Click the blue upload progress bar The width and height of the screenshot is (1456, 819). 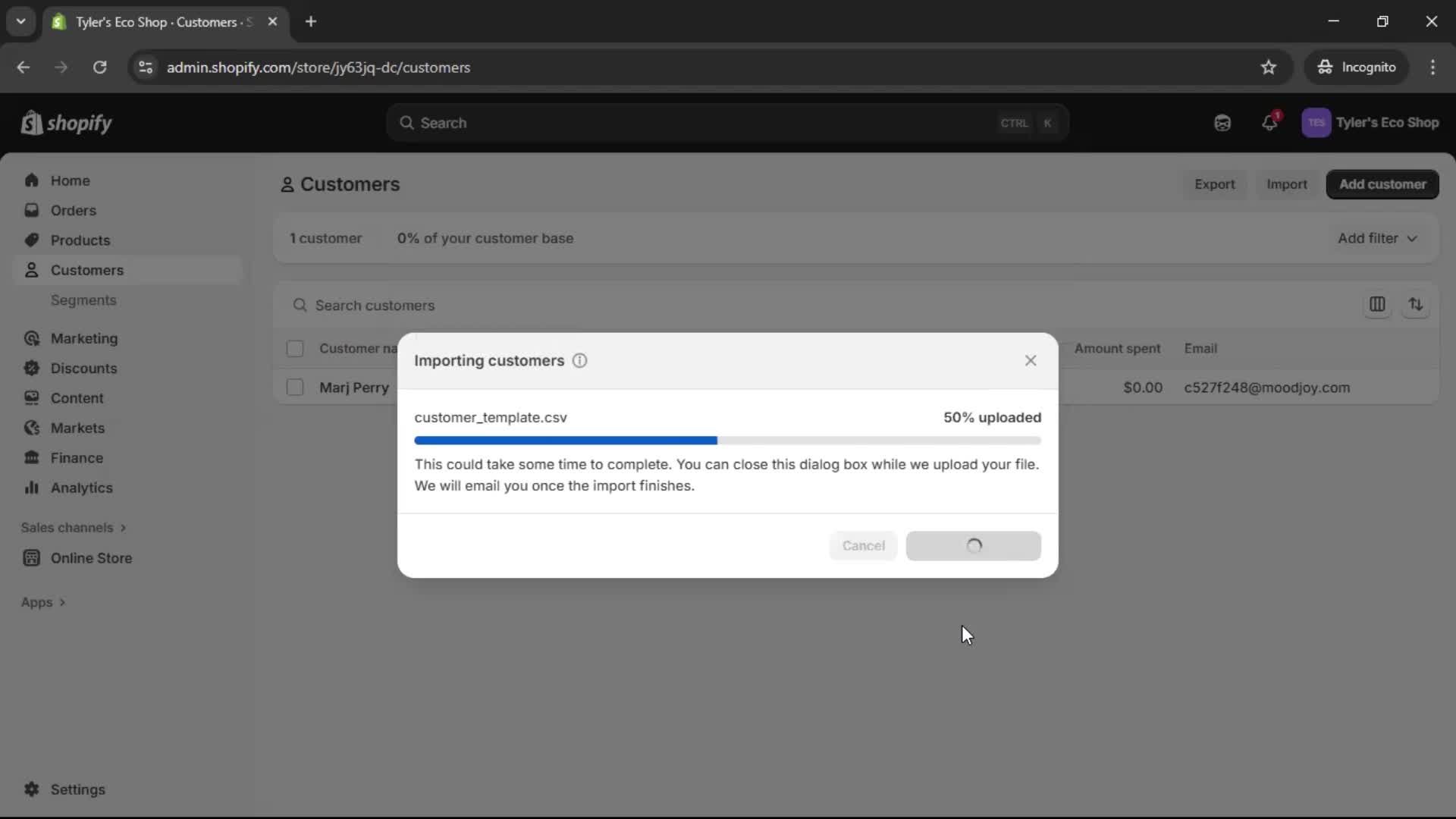(x=565, y=440)
